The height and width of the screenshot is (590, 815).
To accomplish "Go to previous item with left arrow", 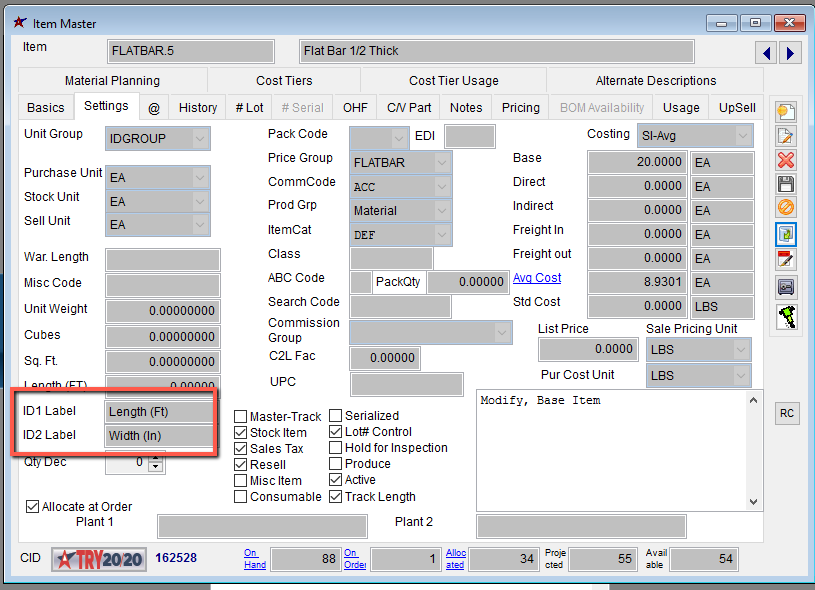I will [x=767, y=52].
